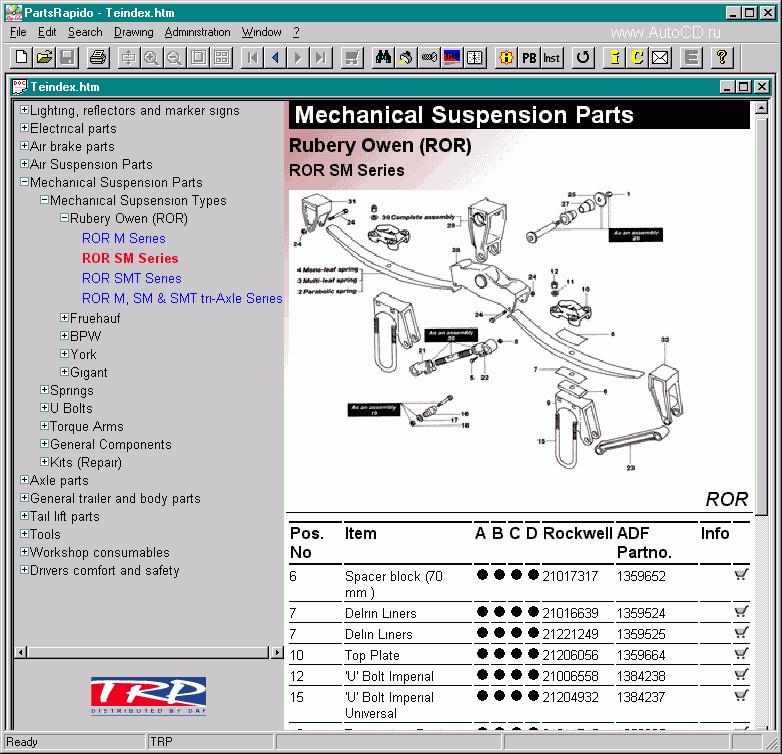This screenshot has height=754, width=782.
Task: Click the content pane scroll up arrow
Action: pyautogui.click(x=761, y=108)
